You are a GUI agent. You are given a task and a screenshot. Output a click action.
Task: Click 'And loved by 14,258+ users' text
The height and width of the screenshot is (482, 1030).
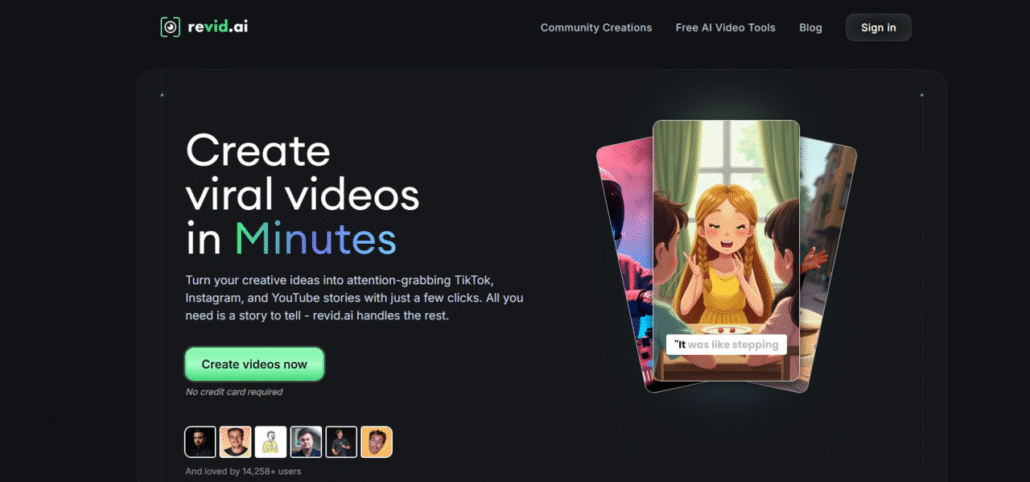tap(244, 471)
